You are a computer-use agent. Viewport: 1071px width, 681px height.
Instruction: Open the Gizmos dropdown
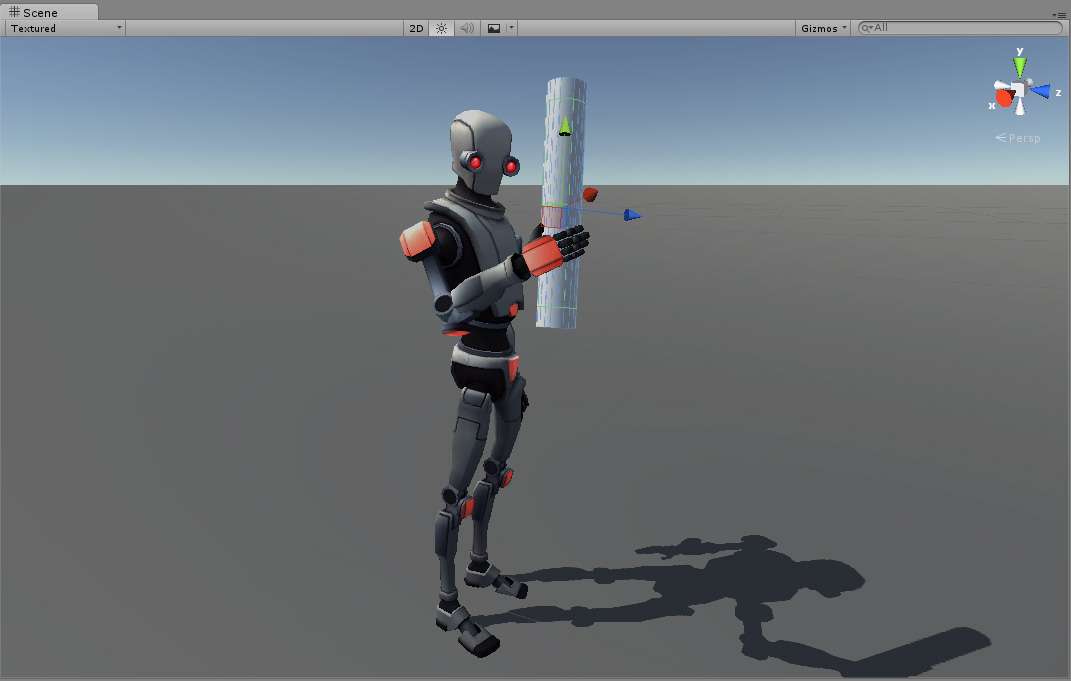pyautogui.click(x=822, y=27)
